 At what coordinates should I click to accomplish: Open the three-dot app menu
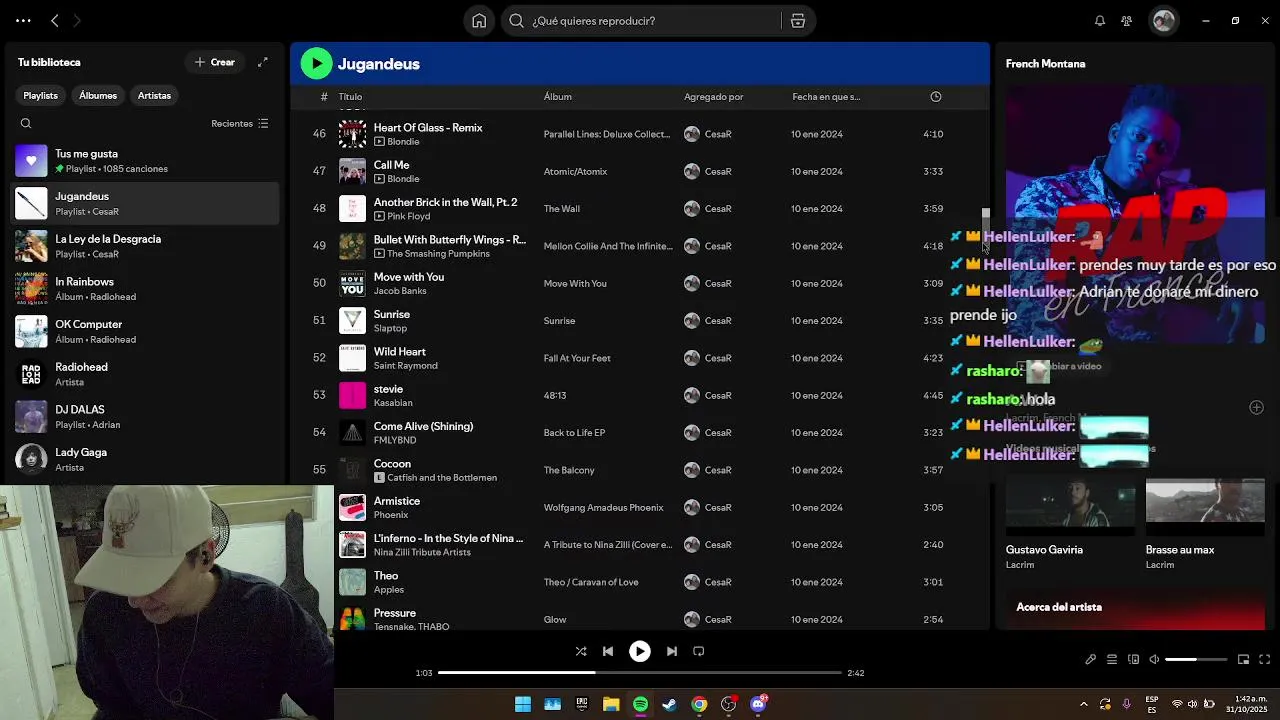(23, 21)
